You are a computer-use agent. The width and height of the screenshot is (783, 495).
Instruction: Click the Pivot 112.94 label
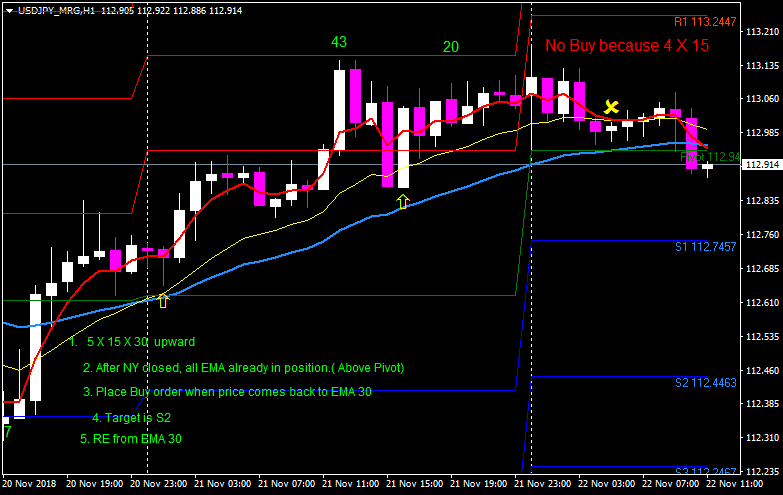pos(709,157)
